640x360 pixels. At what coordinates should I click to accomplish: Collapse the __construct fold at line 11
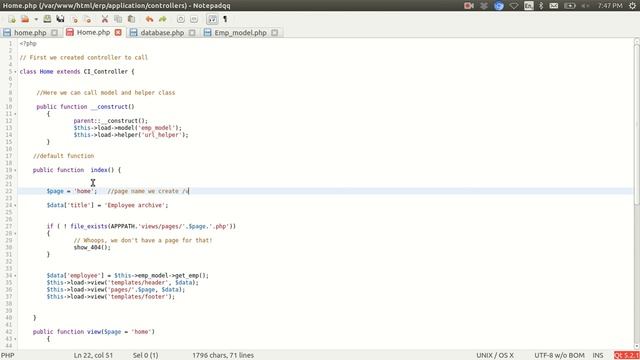16,114
